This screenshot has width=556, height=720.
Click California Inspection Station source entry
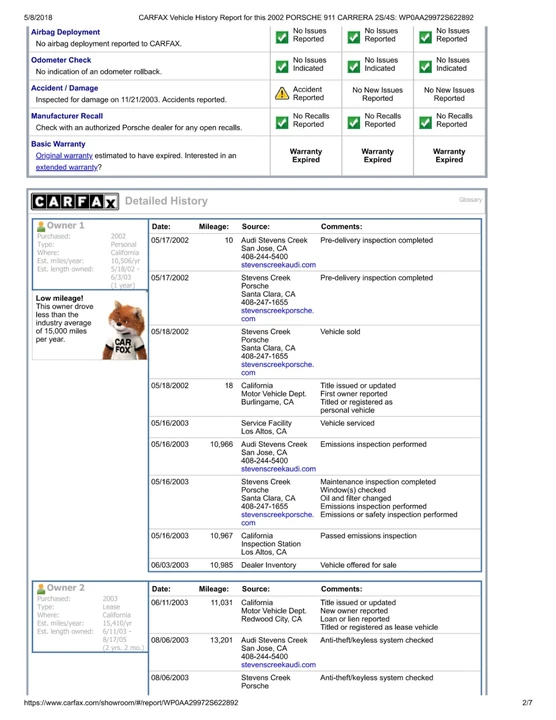[271, 544]
